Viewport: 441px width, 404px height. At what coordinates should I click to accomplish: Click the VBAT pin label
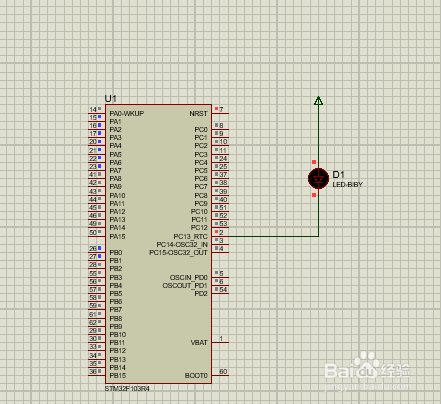199,342
